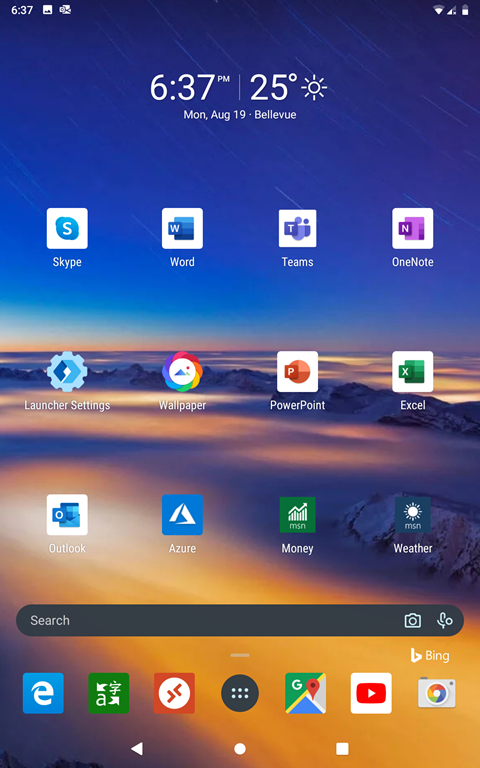480x768 pixels.
Task: Tap the Search input field
Action: (240, 621)
